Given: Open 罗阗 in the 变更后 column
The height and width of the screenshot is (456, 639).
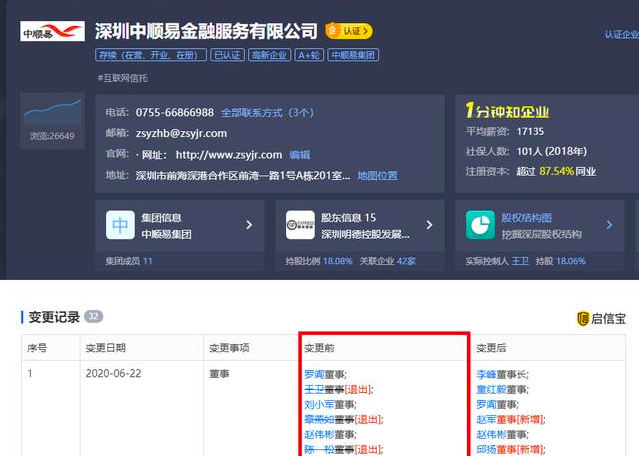Looking at the screenshot, I should 486,405.
